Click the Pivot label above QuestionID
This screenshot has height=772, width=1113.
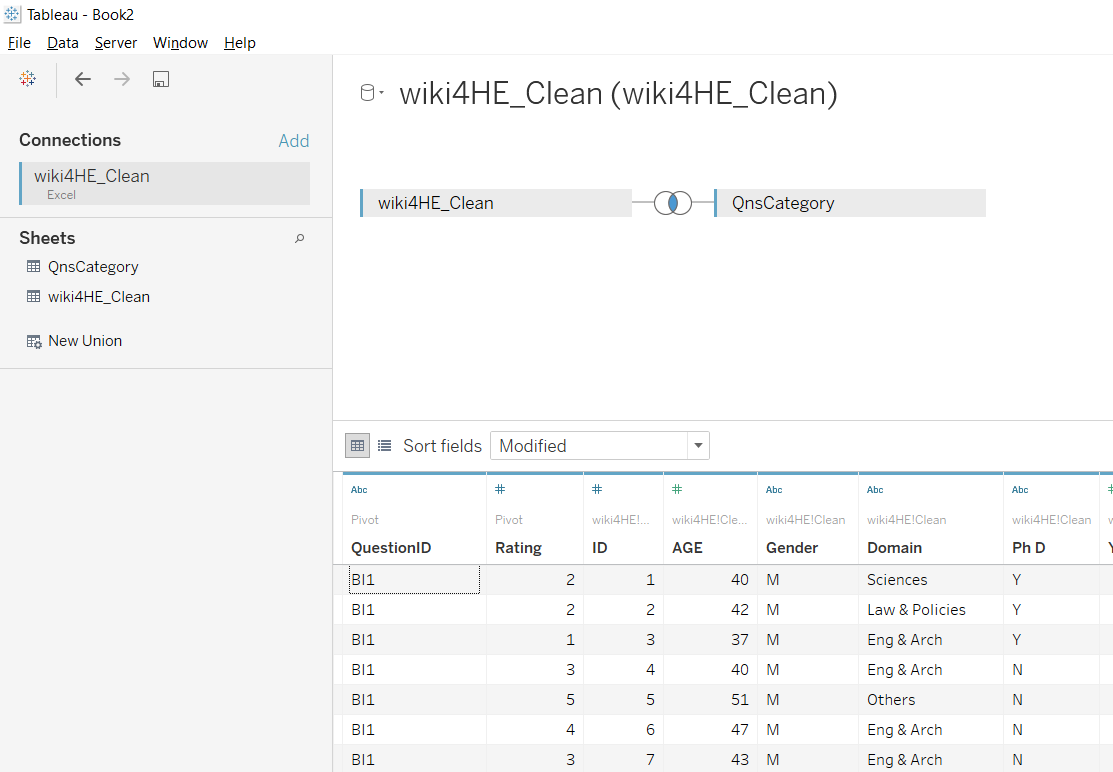(x=365, y=520)
